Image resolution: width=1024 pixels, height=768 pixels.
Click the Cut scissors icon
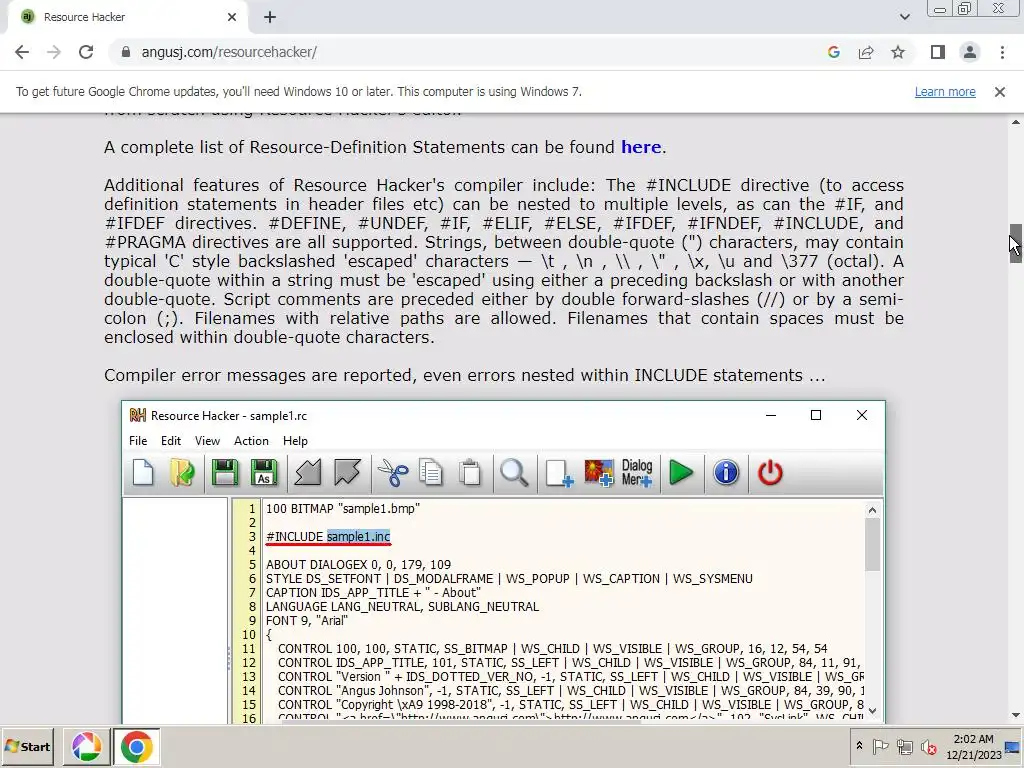392,472
